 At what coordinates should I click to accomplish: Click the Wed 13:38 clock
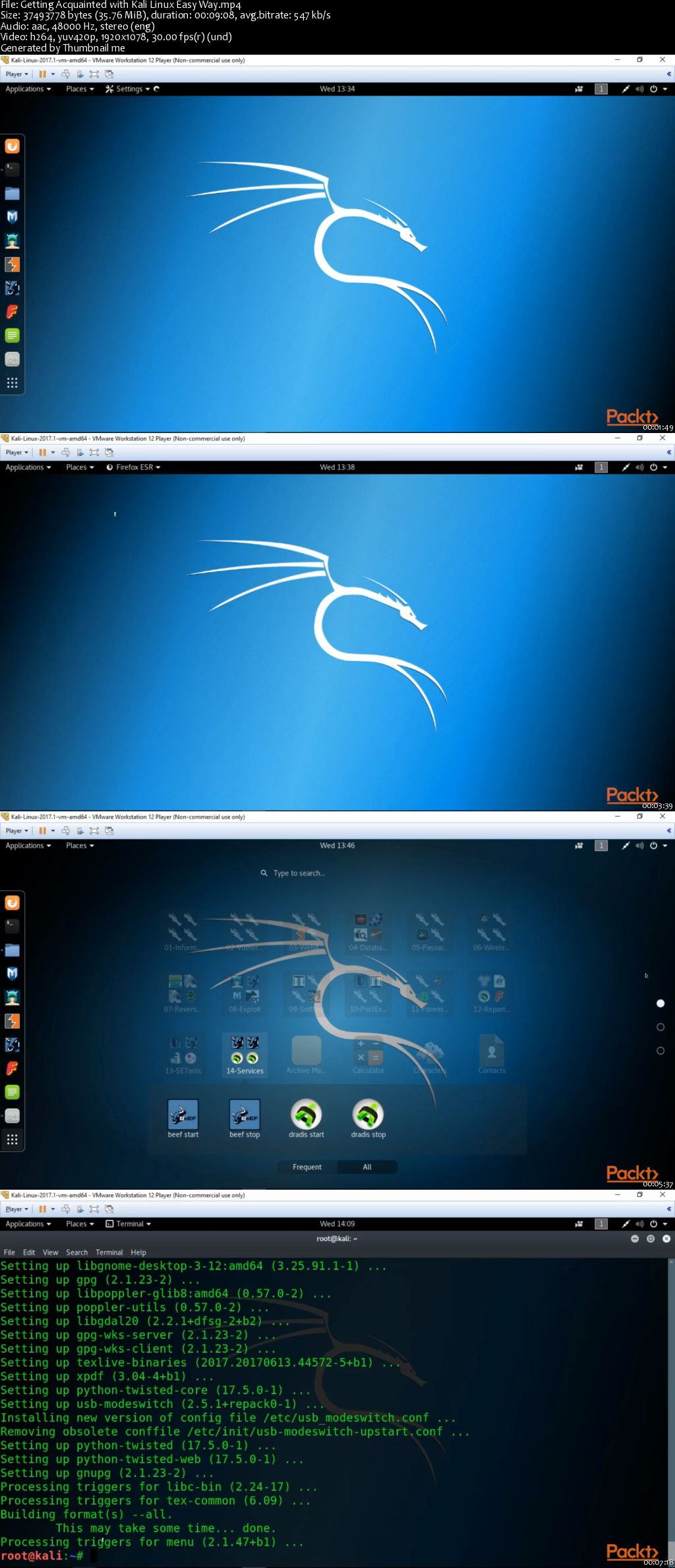[337, 467]
